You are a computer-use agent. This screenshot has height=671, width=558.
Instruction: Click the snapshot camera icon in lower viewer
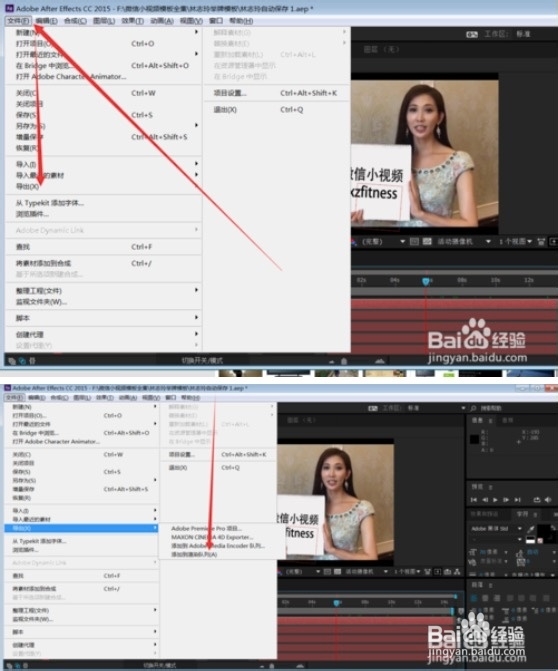[448, 572]
